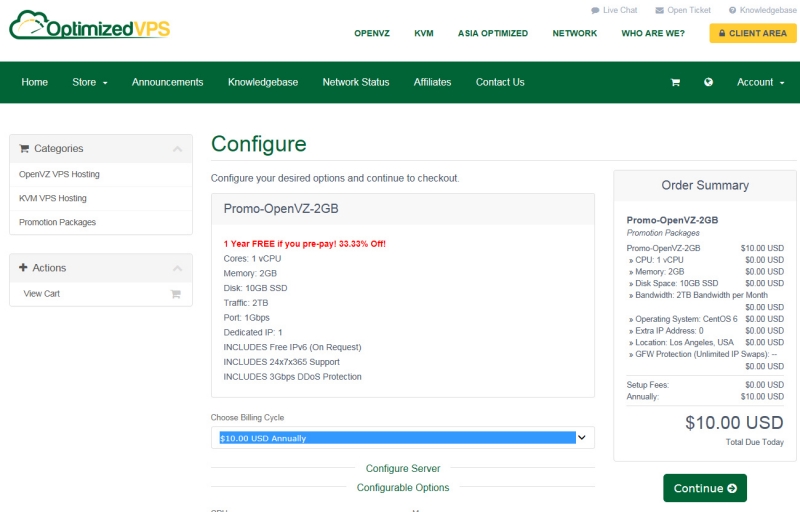This screenshot has height=512, width=800.
Task: Open the billing cycle dropdown
Action: pos(403,438)
